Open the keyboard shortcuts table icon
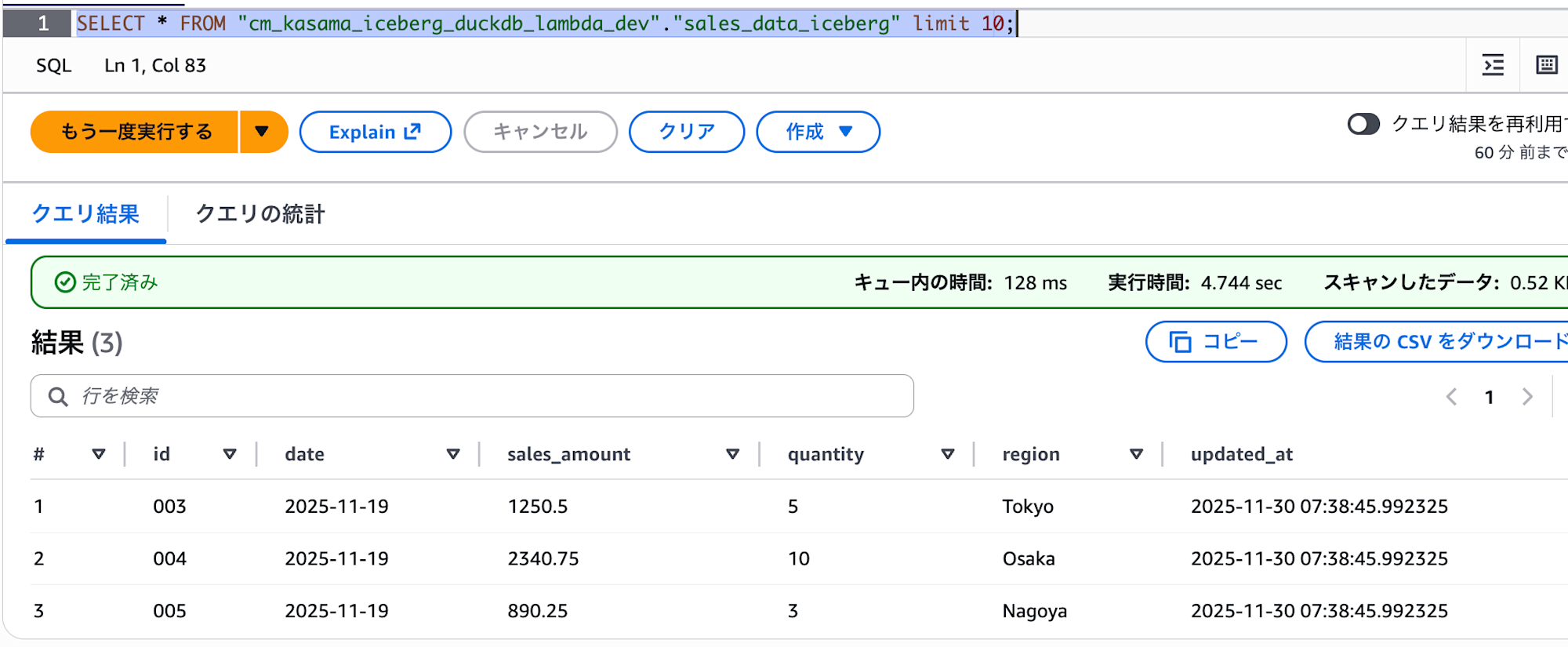The width and height of the screenshot is (1568, 647). [1546, 65]
